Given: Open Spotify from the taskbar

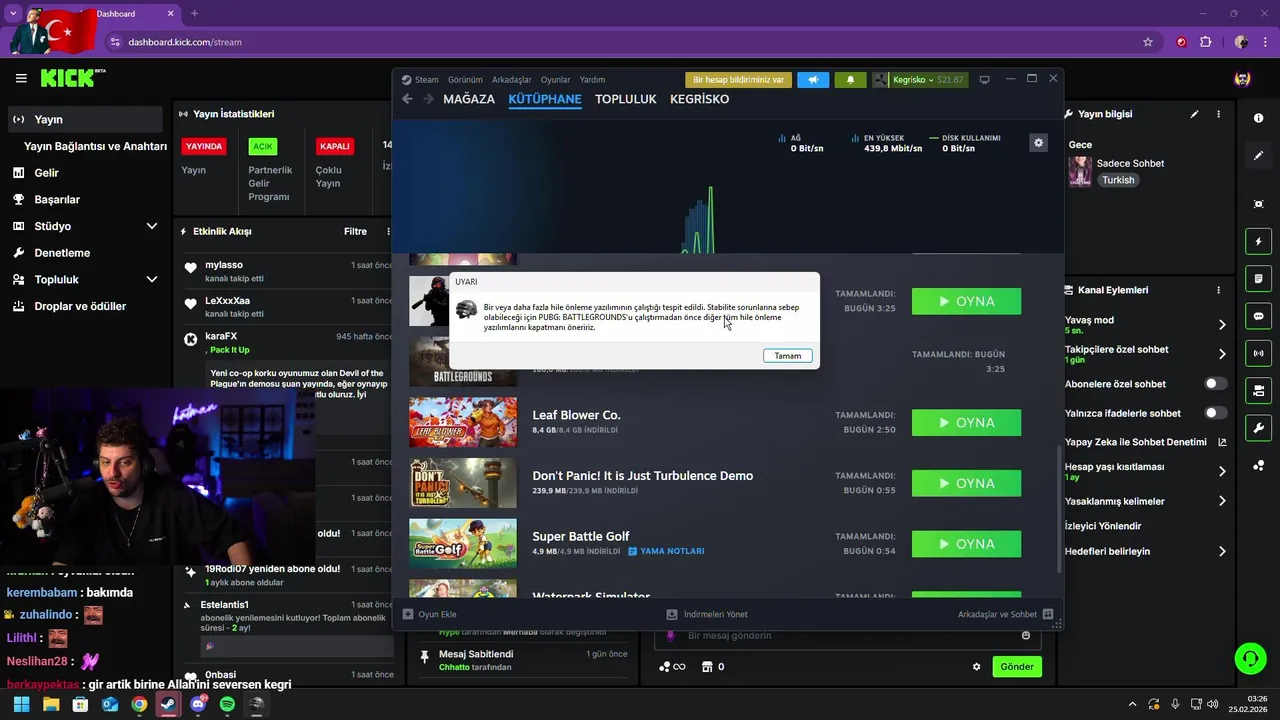Looking at the screenshot, I should (x=227, y=704).
